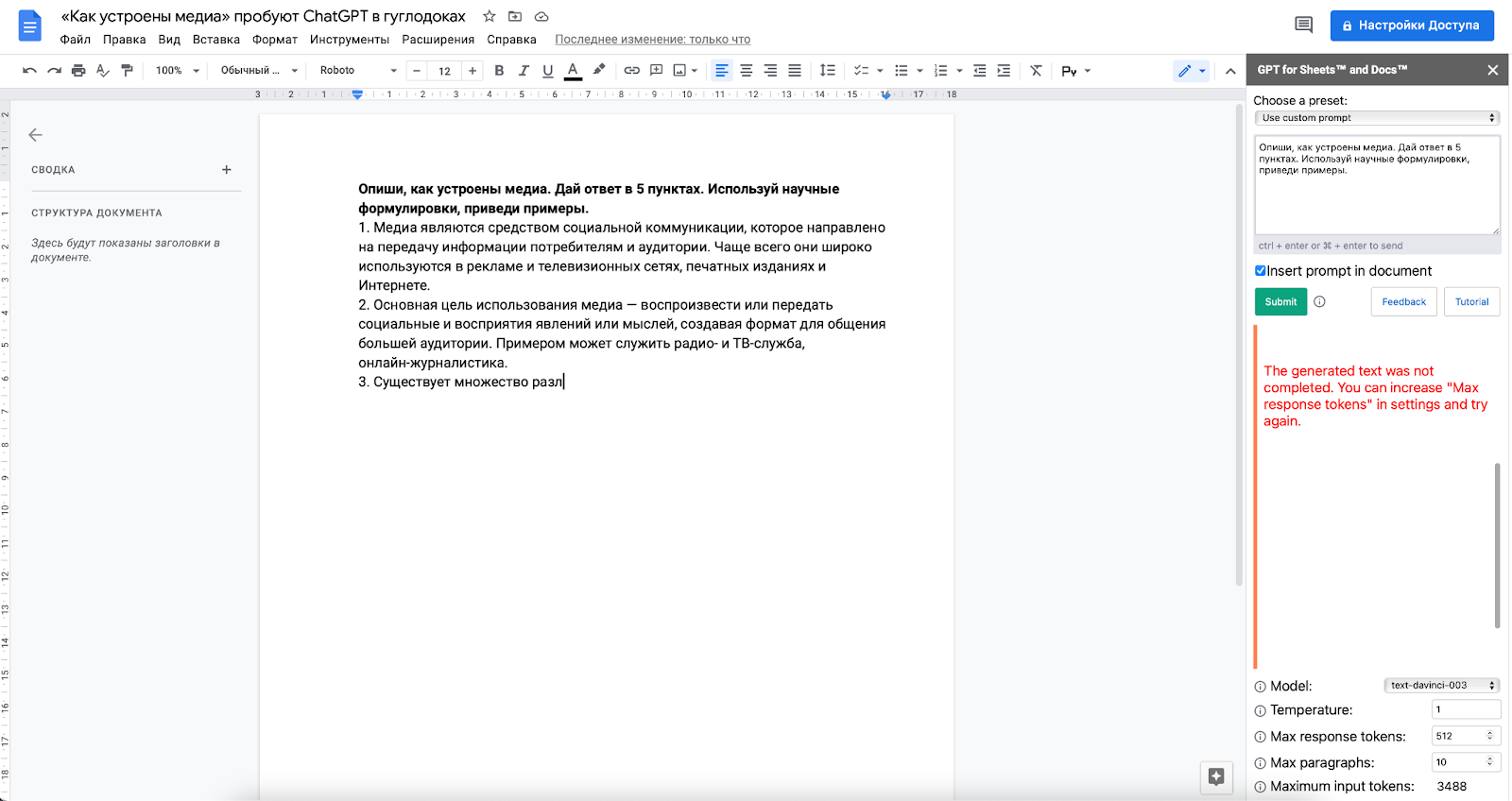Print the document
Viewport: 1512px width, 801px height.
[78, 71]
